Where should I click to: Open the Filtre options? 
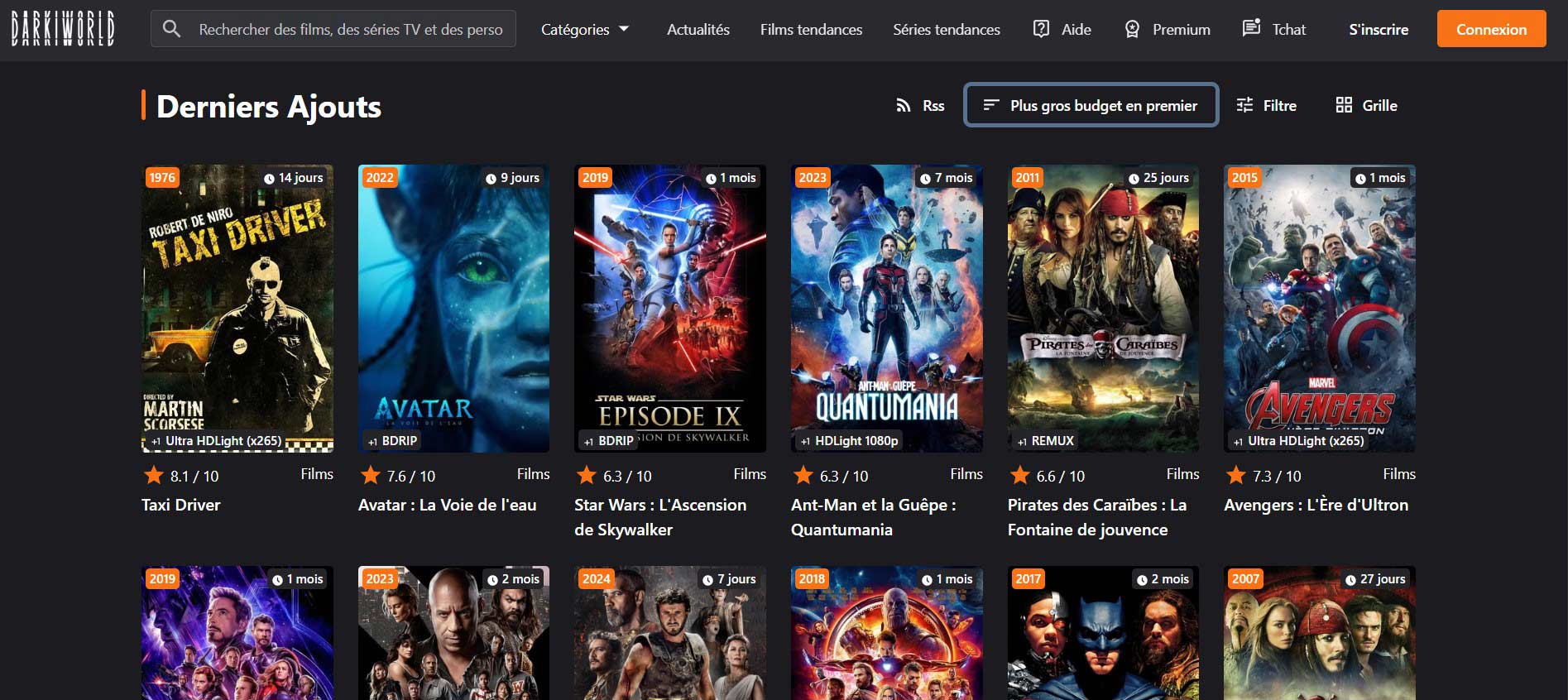[x=1266, y=105]
